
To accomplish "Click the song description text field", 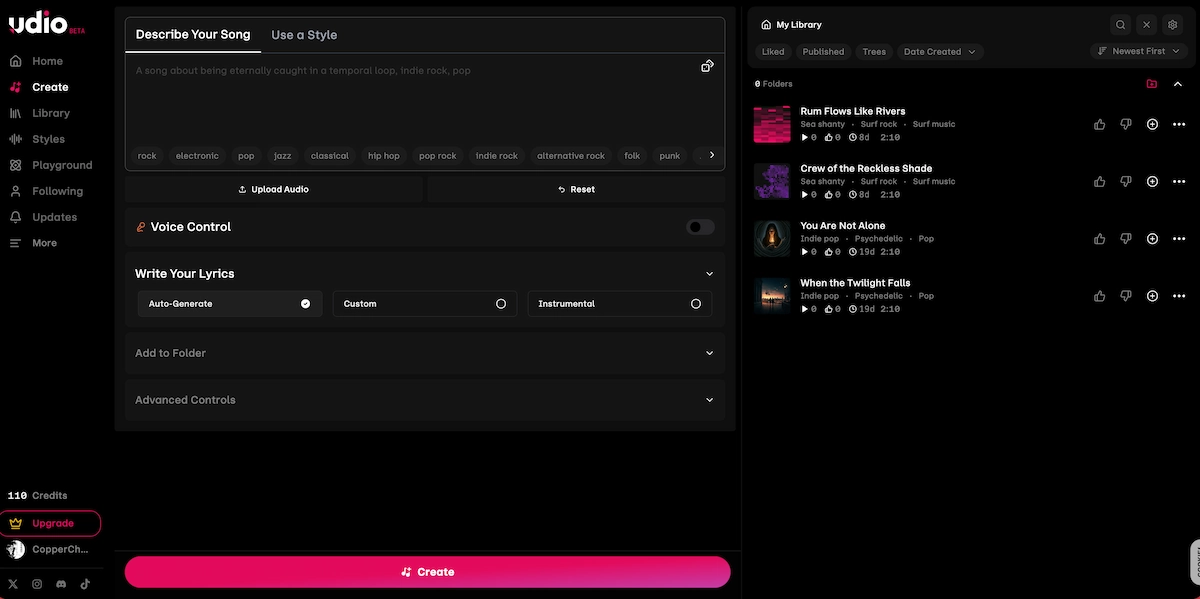I will [x=410, y=100].
